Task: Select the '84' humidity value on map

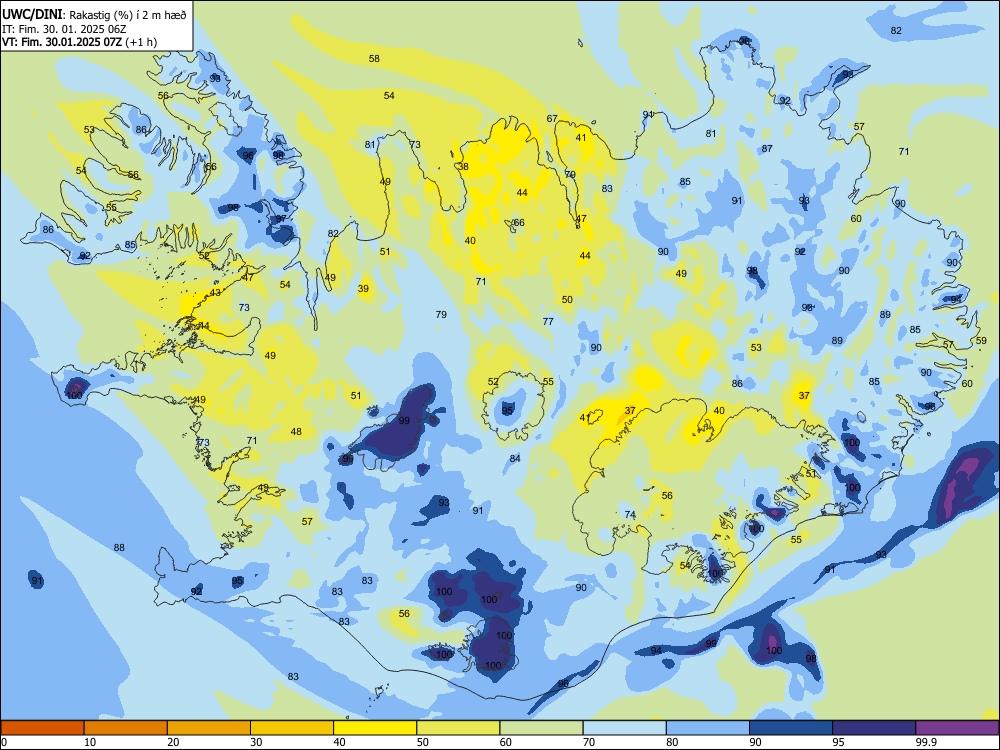Action: point(515,458)
